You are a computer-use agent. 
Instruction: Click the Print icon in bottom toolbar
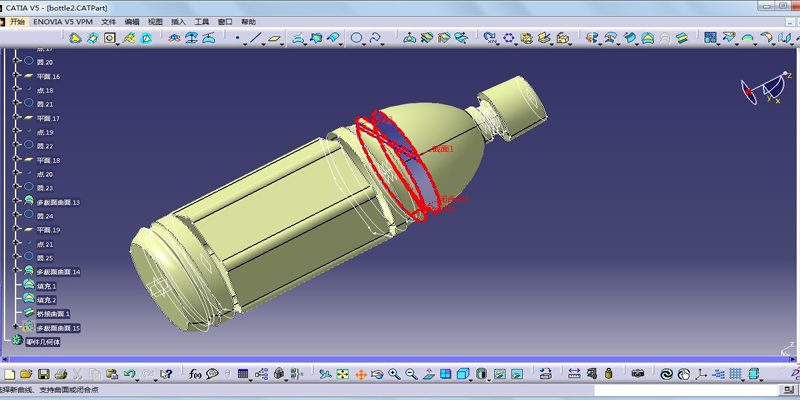(x=62, y=374)
